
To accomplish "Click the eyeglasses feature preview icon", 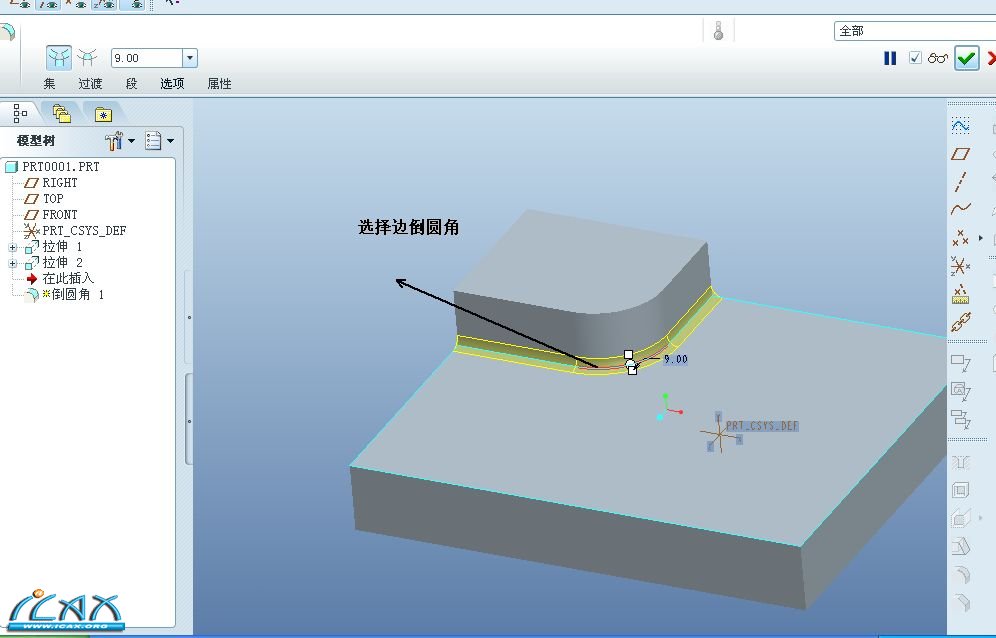I will point(938,58).
